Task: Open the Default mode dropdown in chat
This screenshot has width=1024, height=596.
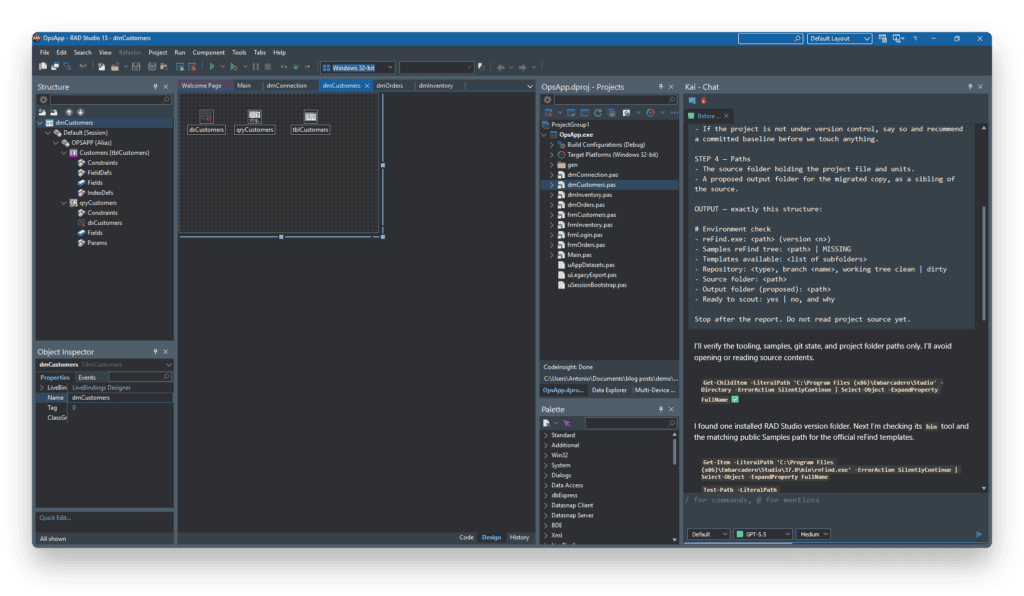Action: pyautogui.click(x=709, y=534)
